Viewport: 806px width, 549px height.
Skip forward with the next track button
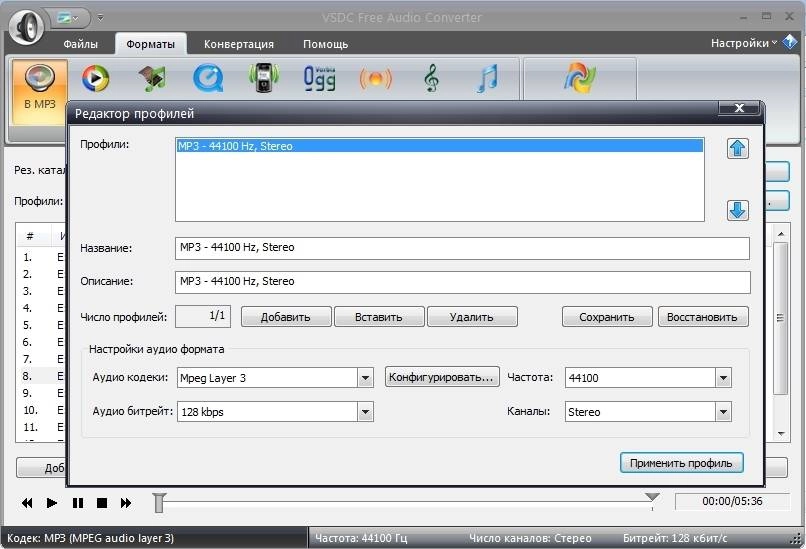[126, 503]
